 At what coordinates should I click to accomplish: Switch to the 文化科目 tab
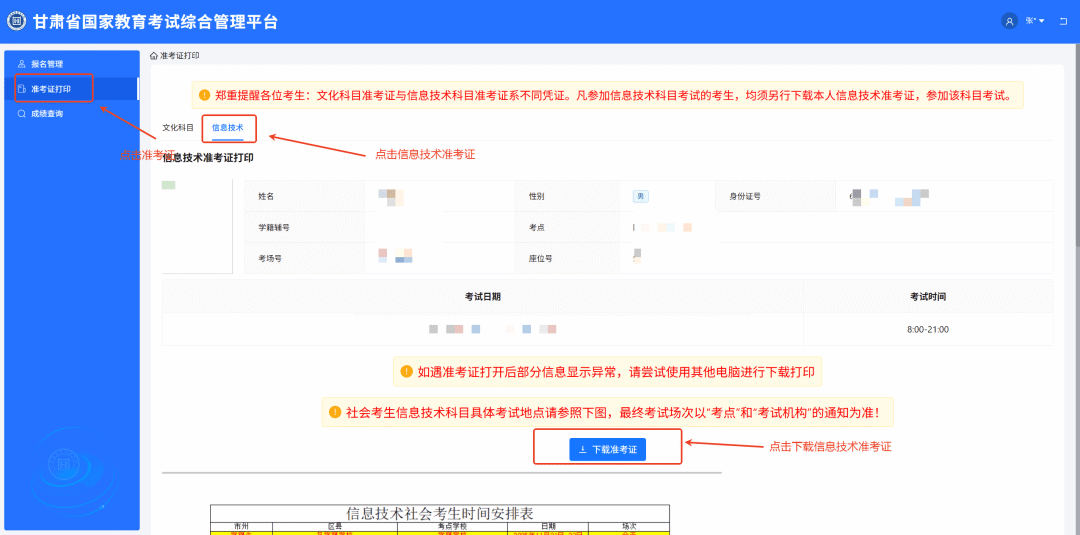tap(178, 128)
